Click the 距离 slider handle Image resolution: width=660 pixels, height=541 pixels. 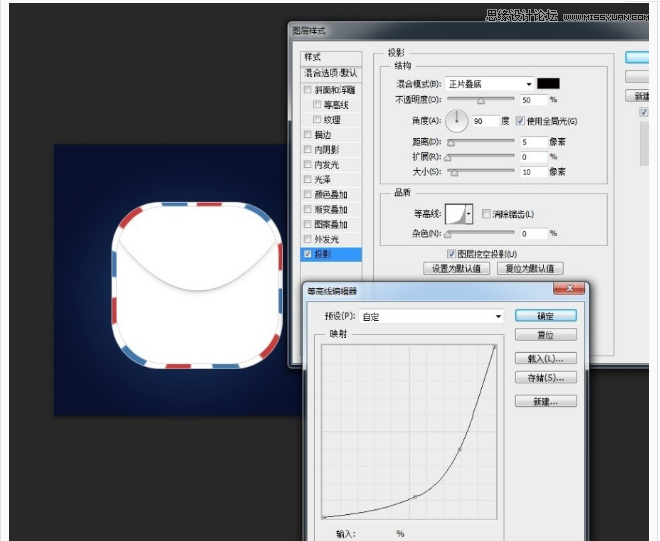(x=451, y=143)
